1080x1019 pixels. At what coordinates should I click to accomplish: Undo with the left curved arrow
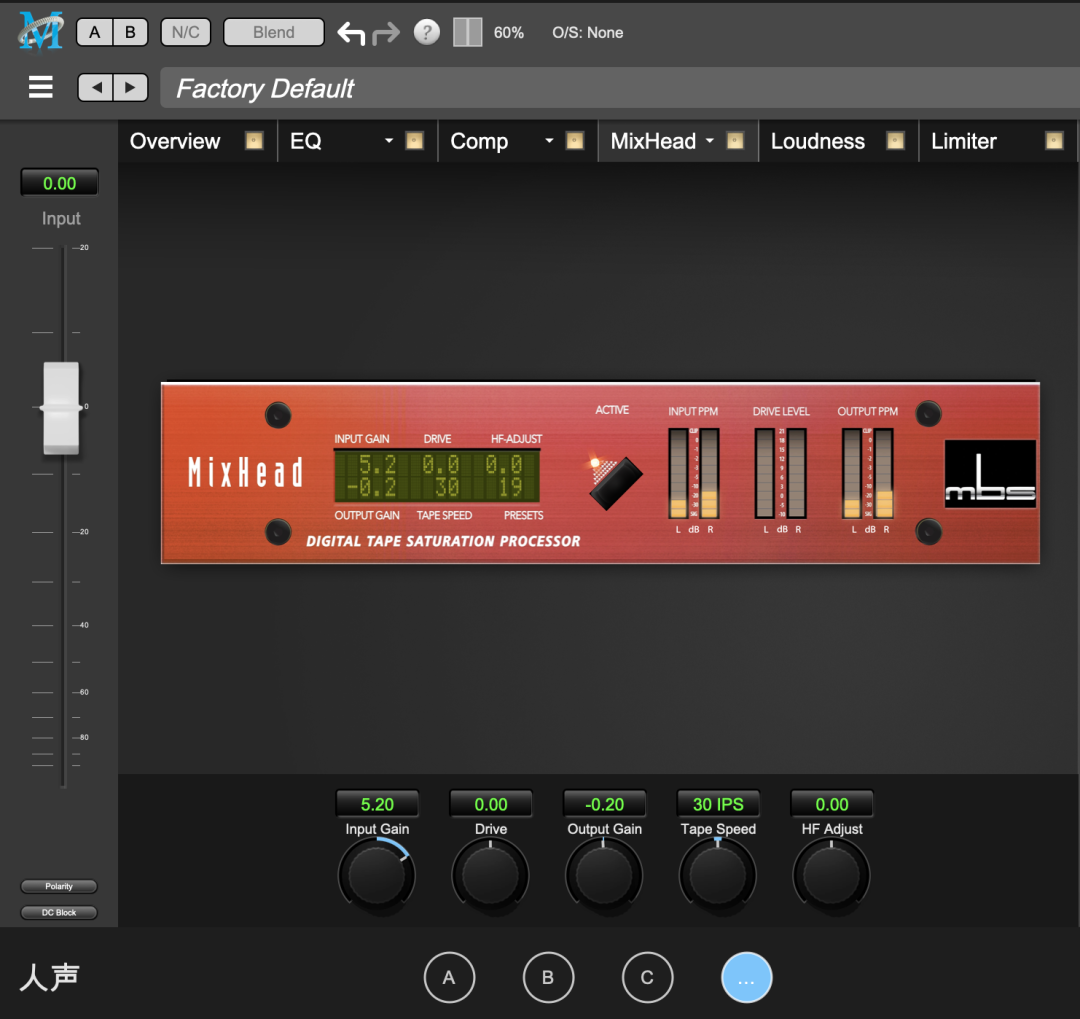coord(351,32)
